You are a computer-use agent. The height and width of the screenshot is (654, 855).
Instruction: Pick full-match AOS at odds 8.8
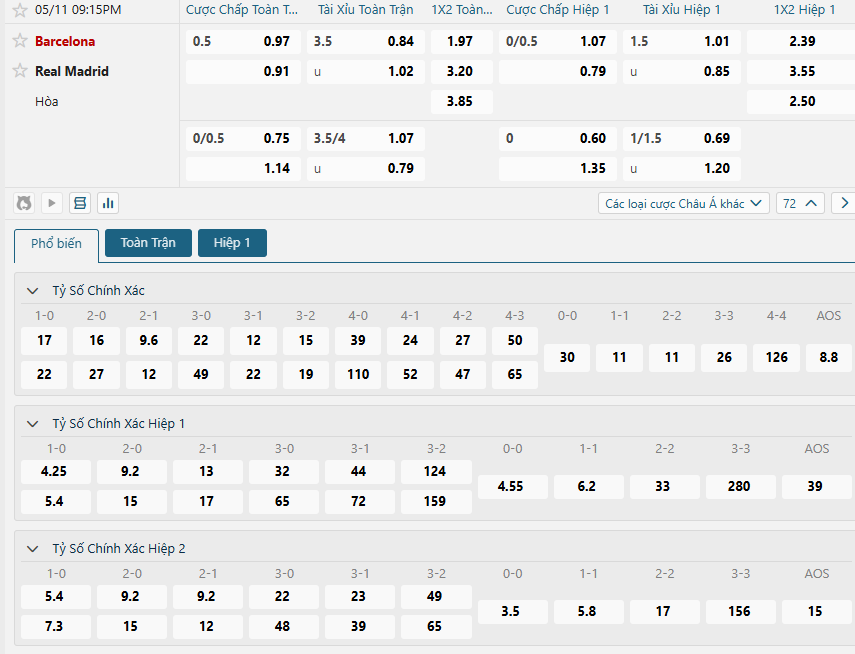coord(829,358)
